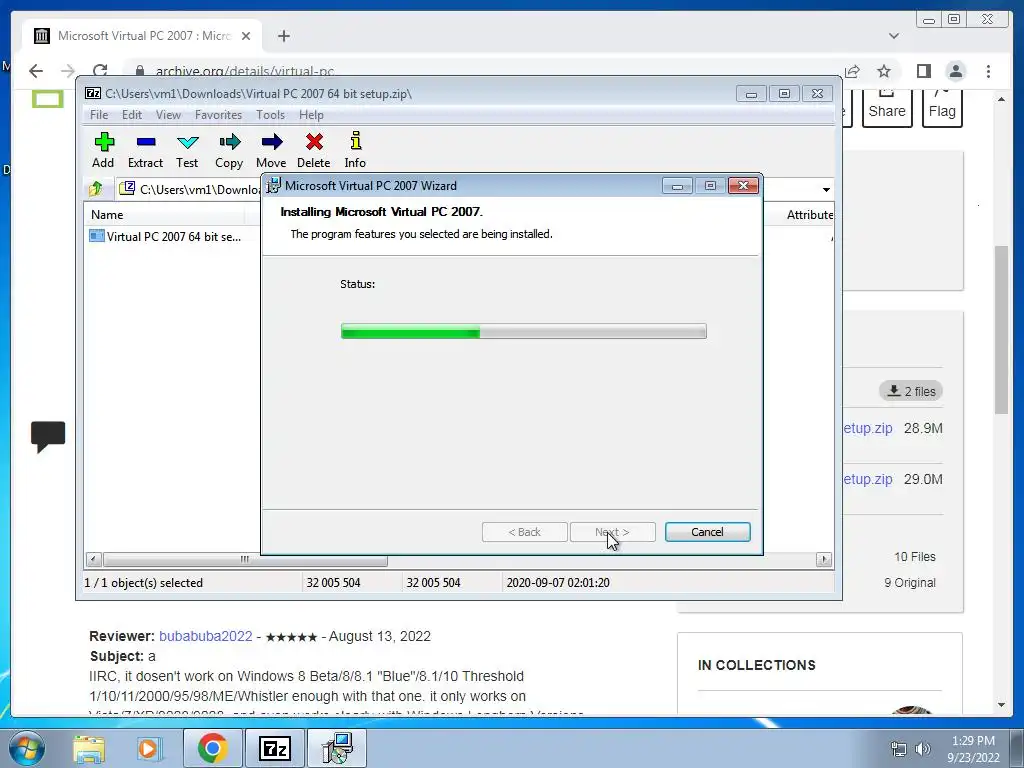
Task: Reload the archive.org page
Action: tap(100, 71)
